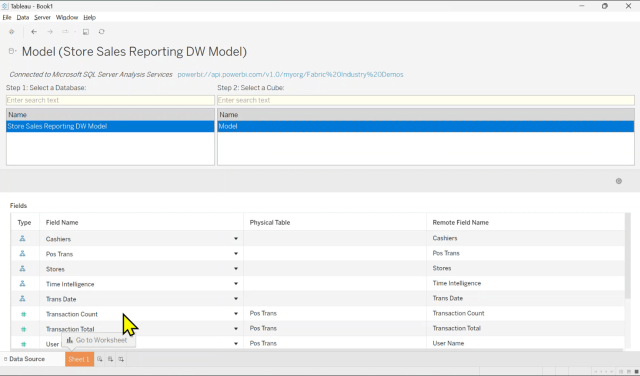Click the Tableau start page logo icon
The image size is (640, 376).
pyautogui.click(x=11, y=32)
